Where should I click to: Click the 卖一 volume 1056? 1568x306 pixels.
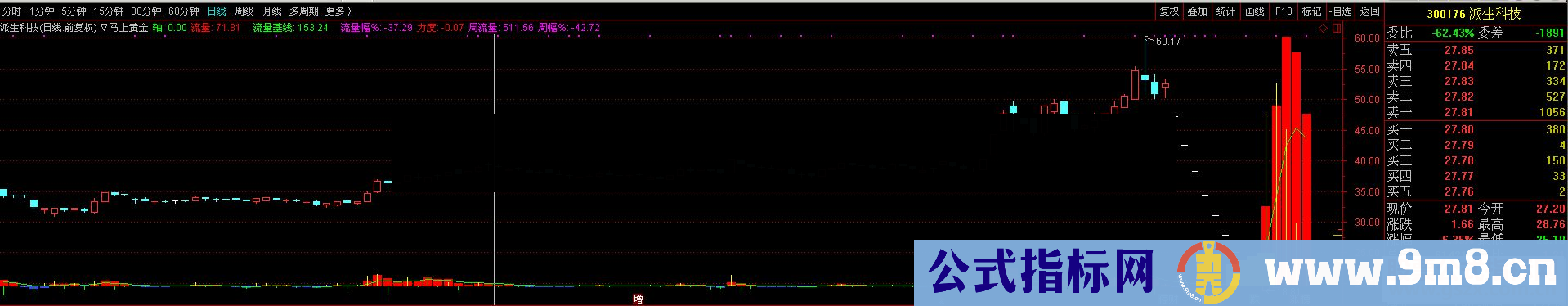pos(1552,112)
